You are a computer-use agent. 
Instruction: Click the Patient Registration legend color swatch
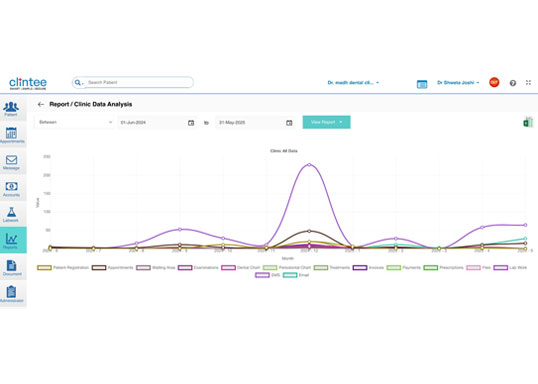(44, 267)
